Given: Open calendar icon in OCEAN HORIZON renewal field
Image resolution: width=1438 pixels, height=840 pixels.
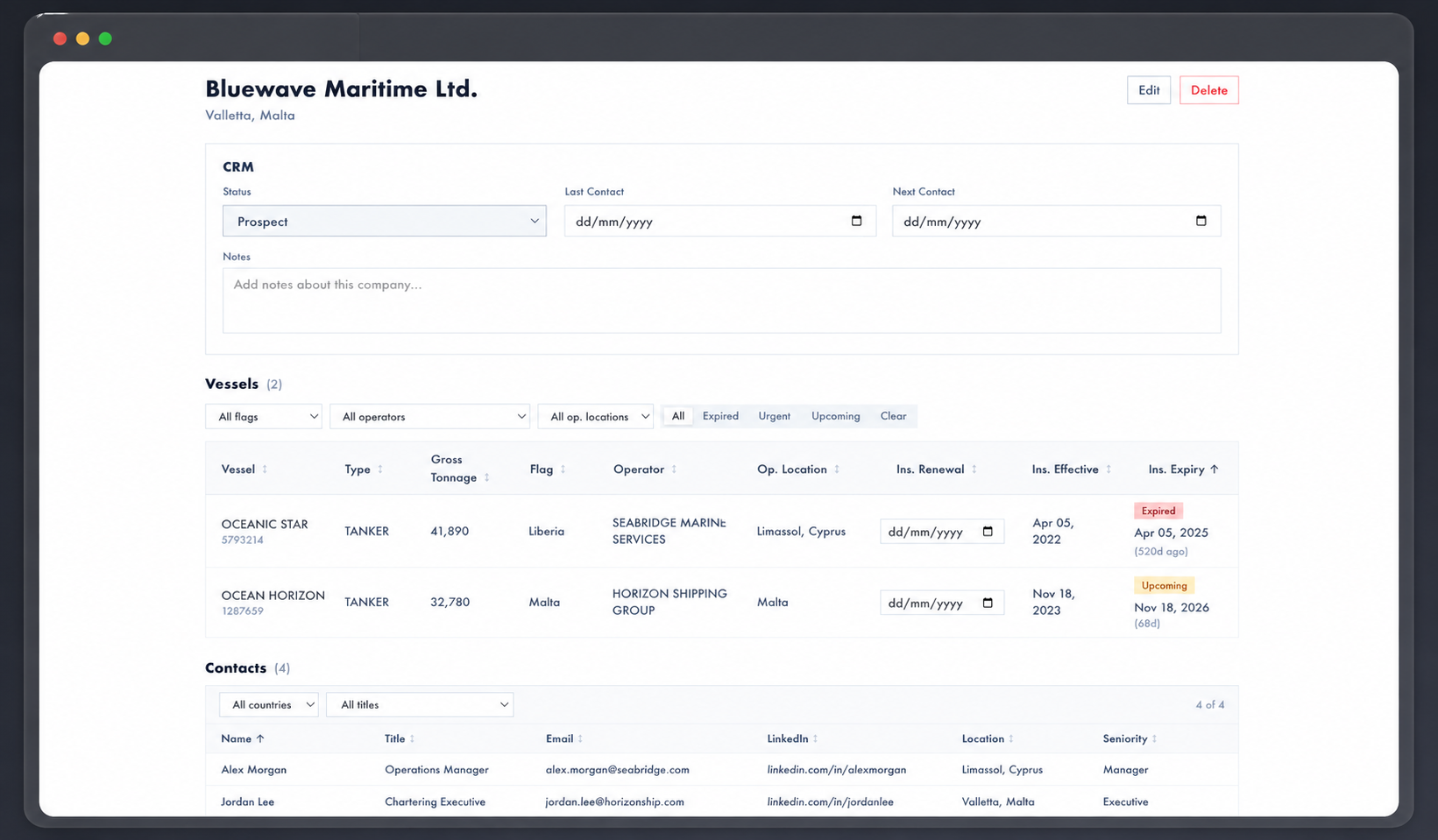Looking at the screenshot, I should [x=988, y=603].
